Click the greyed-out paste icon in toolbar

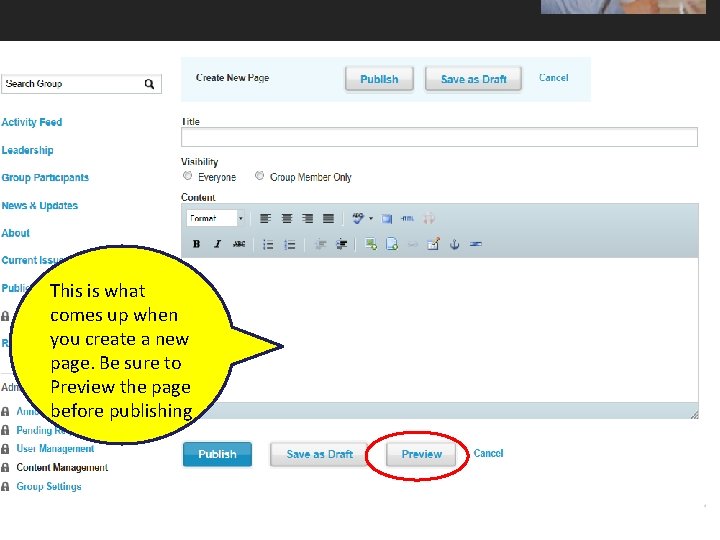click(428, 218)
